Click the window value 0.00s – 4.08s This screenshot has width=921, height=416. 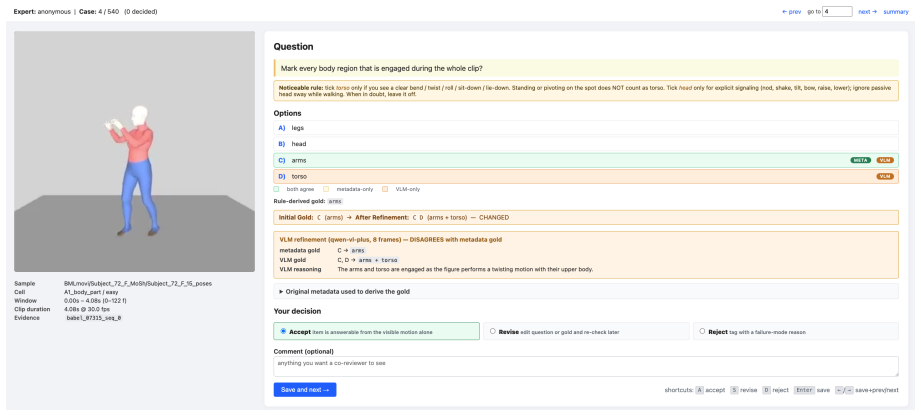(93, 300)
